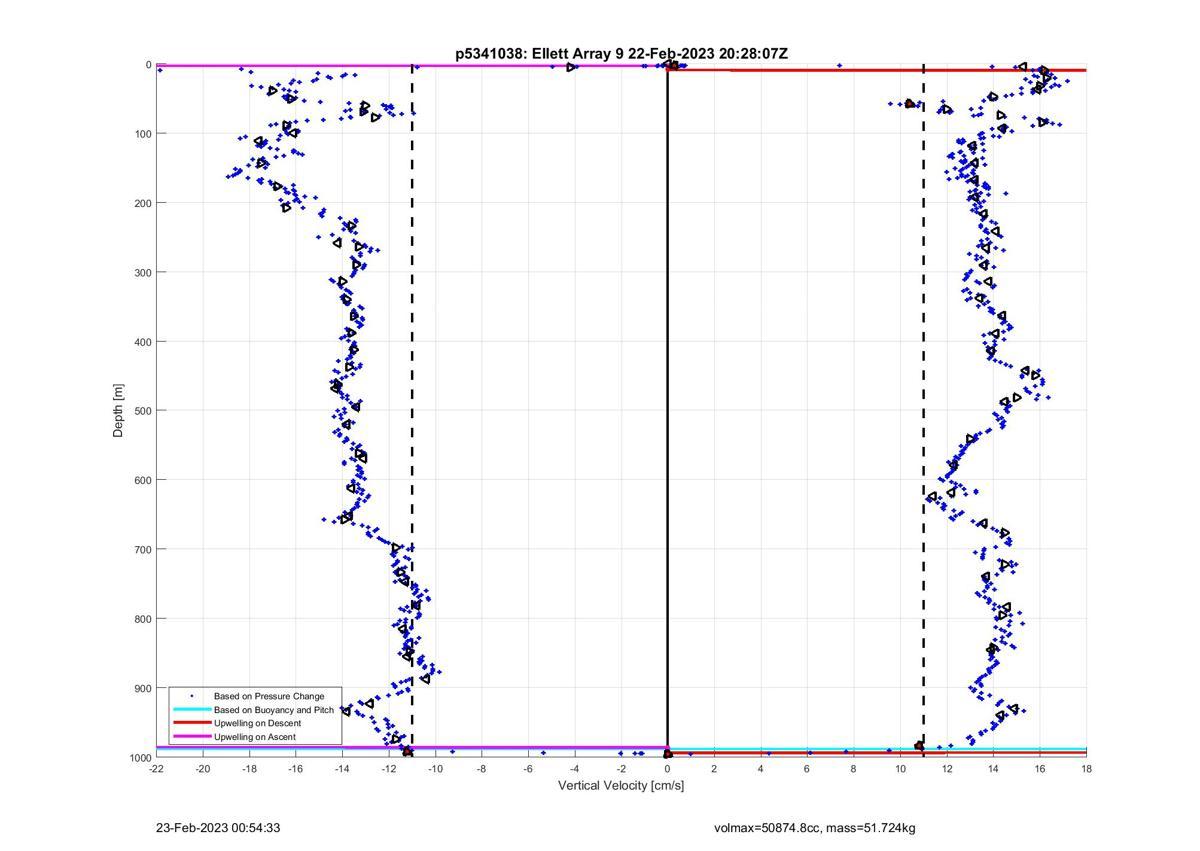Click the depth axis tick label '900'
The height and width of the screenshot is (851, 1200).
(142, 688)
